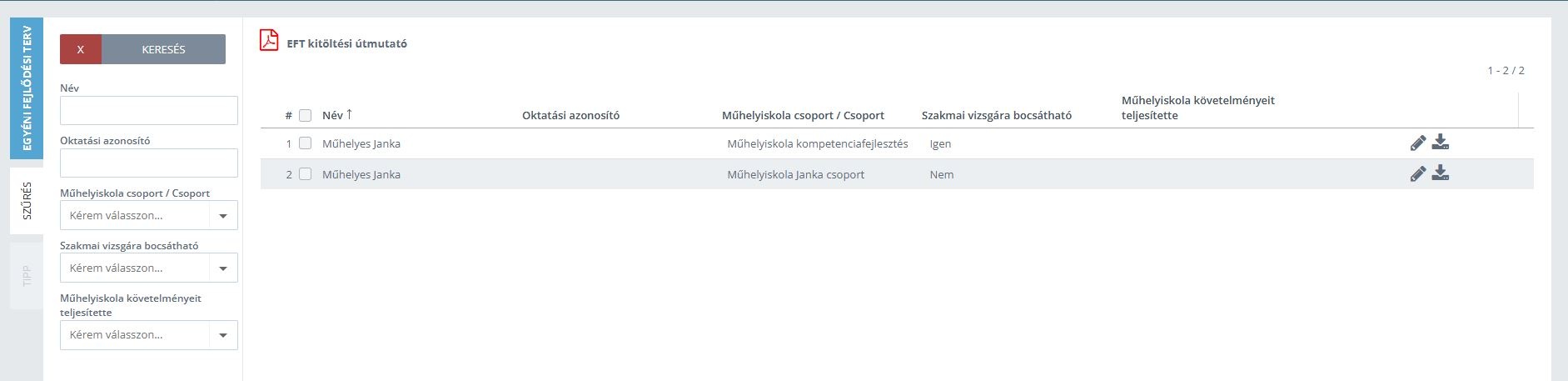
Task: Open the TIPP side tab
Action: (27, 276)
